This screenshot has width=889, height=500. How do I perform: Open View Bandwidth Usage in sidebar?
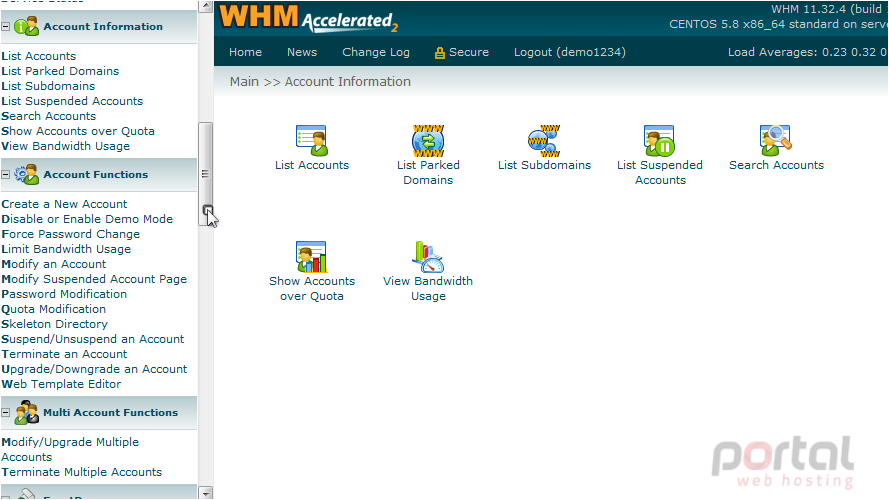click(x=65, y=146)
